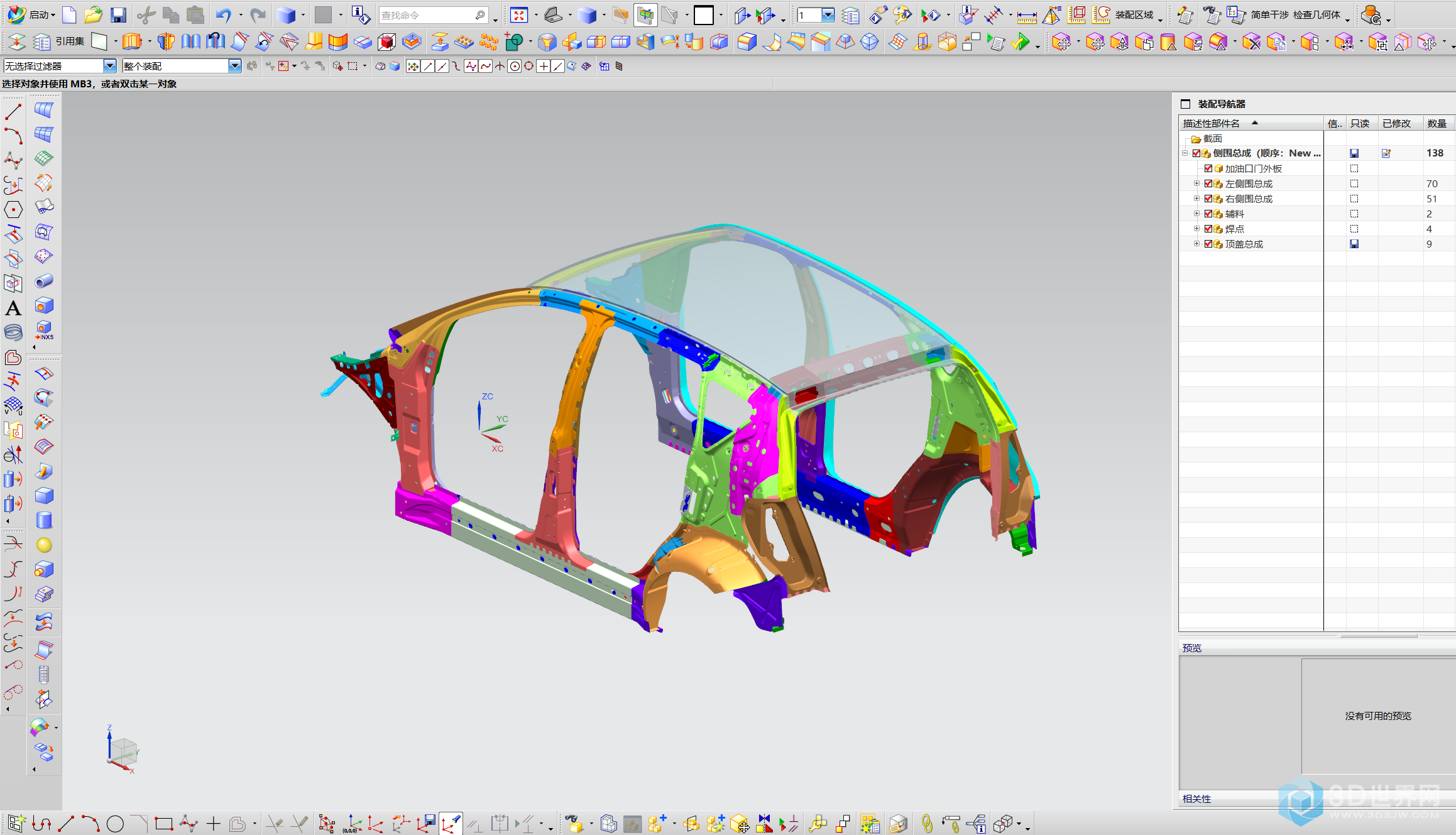This screenshot has width=1456, height=835.
Task: Toggle checkbox for 顶盖总成
Action: (x=1208, y=244)
